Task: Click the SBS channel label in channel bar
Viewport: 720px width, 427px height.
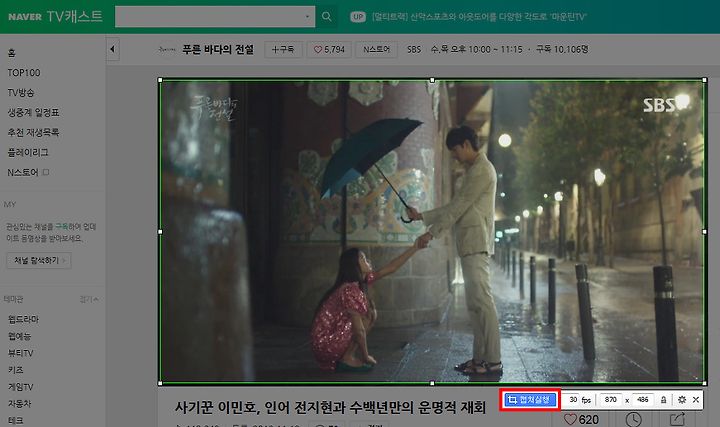Action: point(414,50)
